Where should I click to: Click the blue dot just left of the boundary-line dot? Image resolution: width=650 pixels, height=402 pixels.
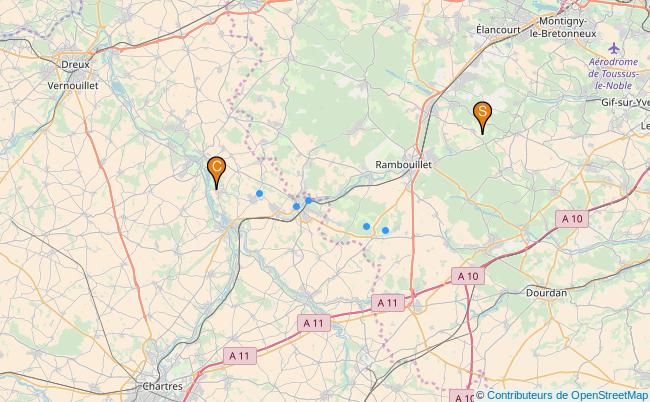point(296,206)
